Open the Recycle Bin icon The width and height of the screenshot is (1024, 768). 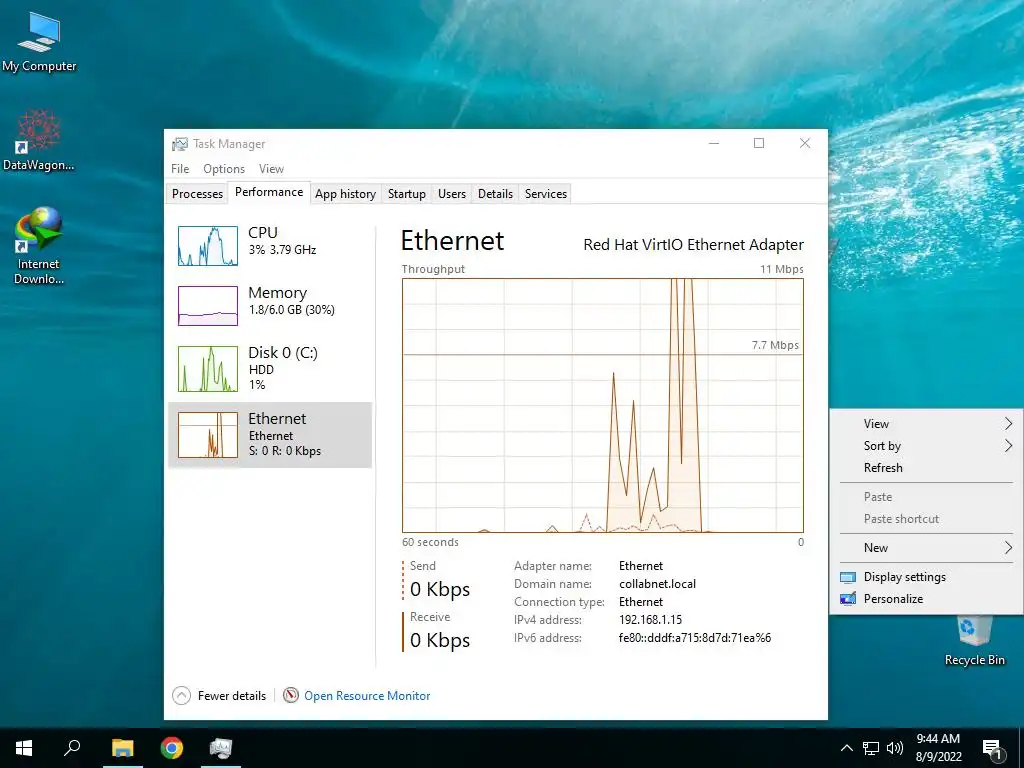pyautogui.click(x=974, y=640)
